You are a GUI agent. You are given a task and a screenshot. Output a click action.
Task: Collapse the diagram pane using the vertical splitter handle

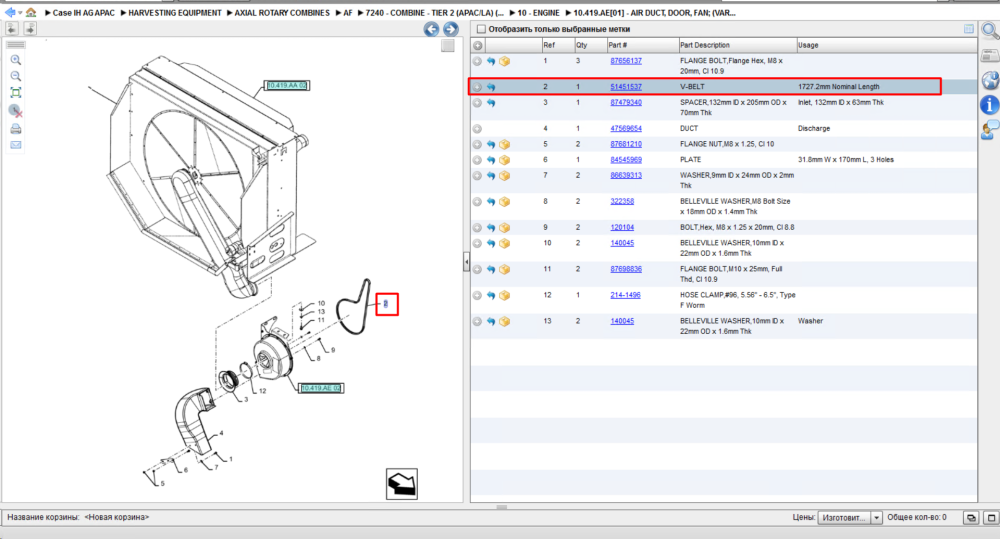(466, 262)
